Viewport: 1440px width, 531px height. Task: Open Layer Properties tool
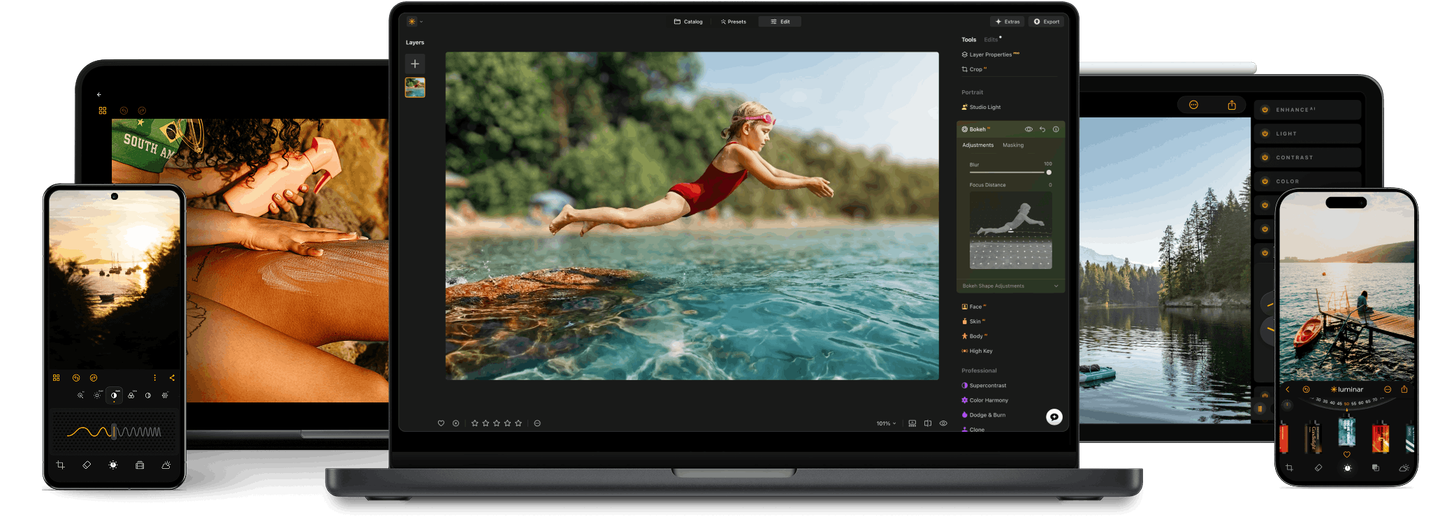click(x=990, y=55)
